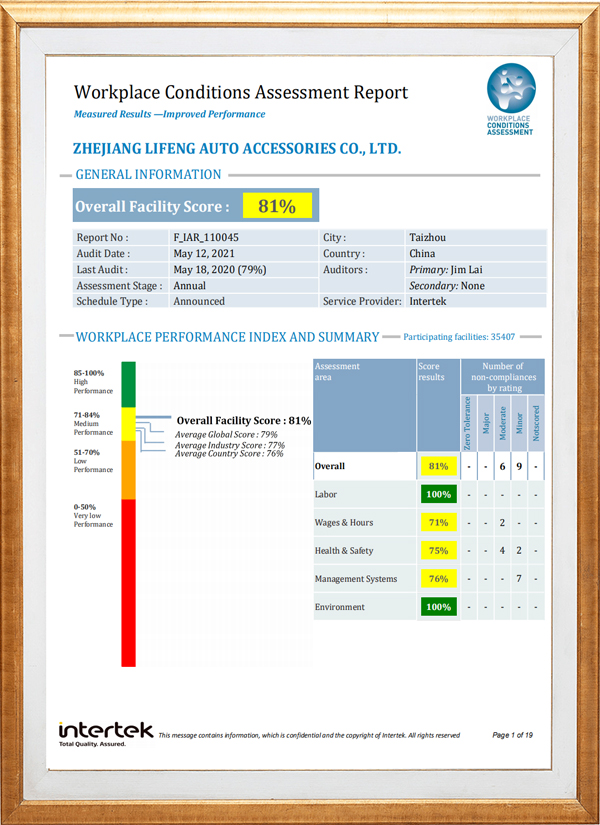Image resolution: width=600 pixels, height=825 pixels.
Task: Select the green Environment 100% score cell
Action: (438, 607)
